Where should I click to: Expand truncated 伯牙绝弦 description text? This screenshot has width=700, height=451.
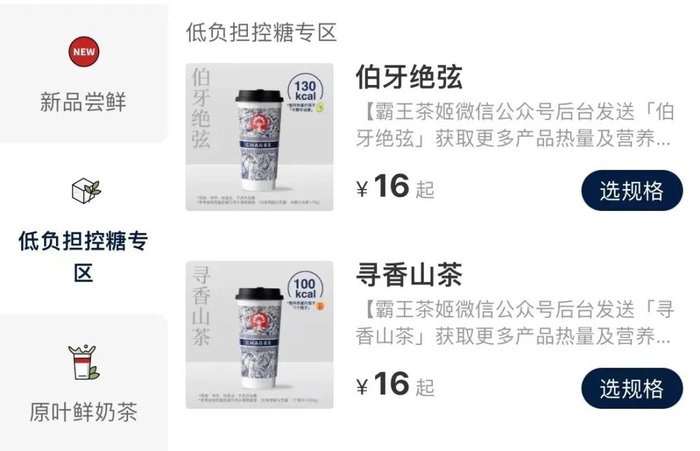pyautogui.click(x=515, y=125)
